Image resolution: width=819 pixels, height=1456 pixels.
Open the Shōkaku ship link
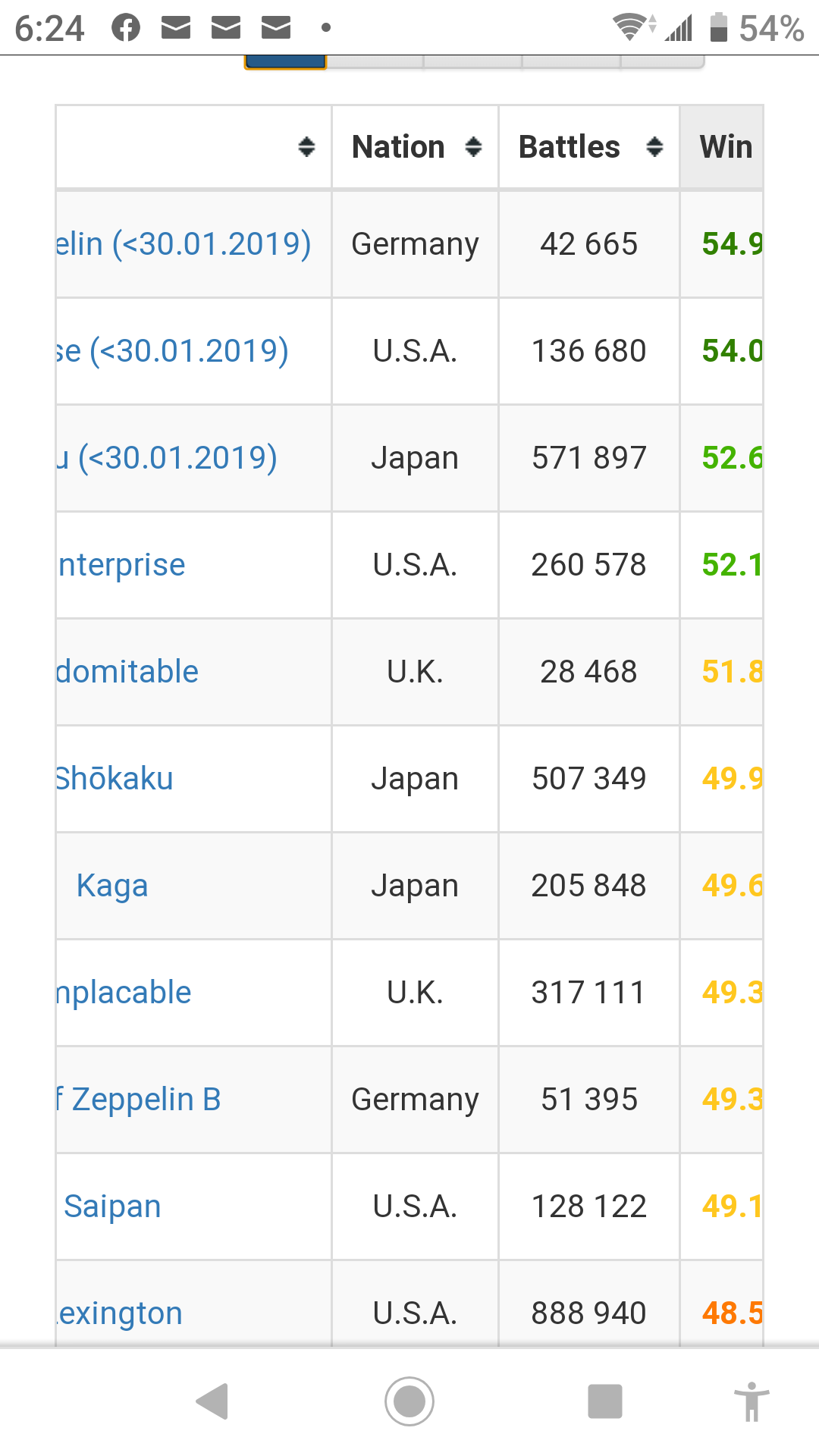click(x=115, y=779)
